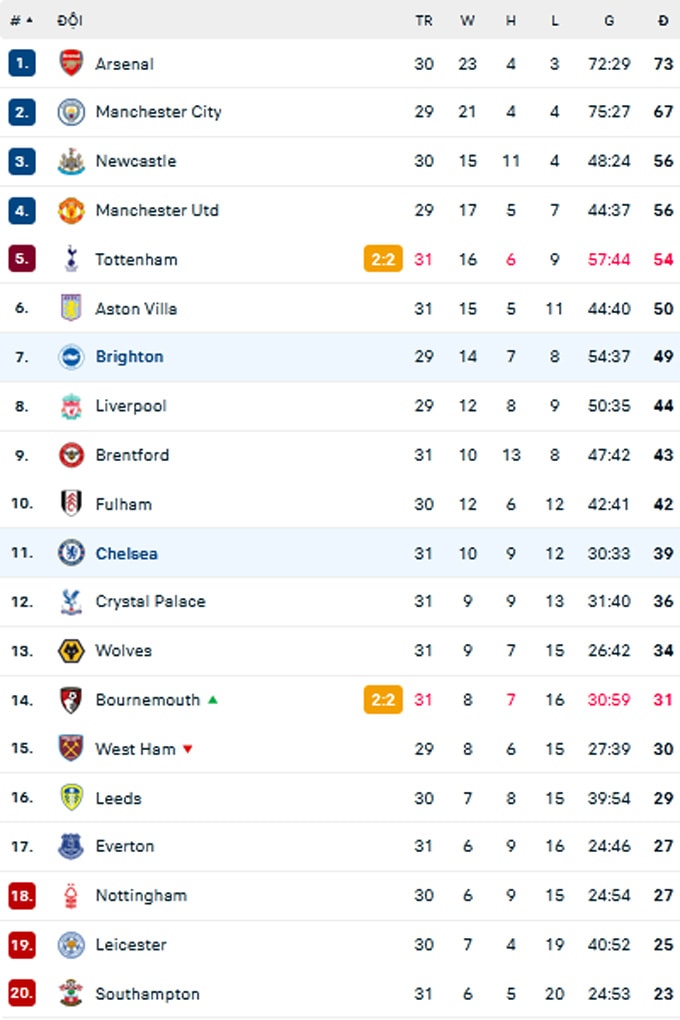
Task: Click the Manchester City club crest
Action: coord(71,112)
